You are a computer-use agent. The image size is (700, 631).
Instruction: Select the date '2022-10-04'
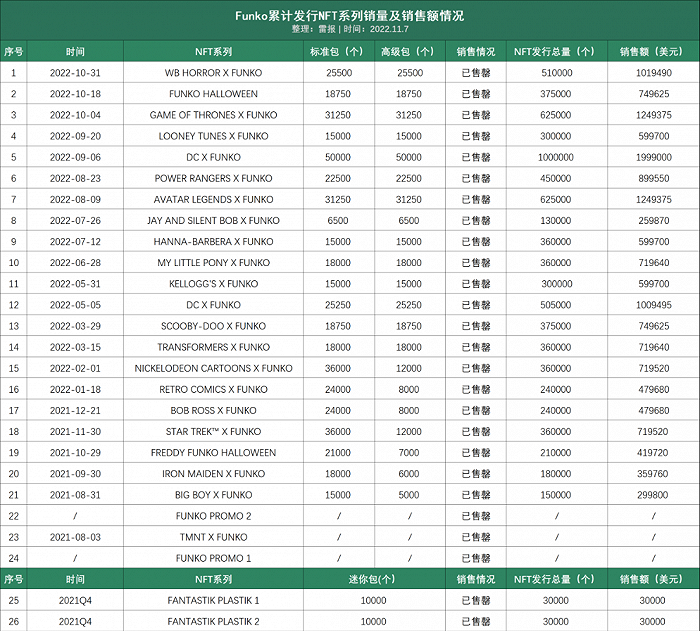click(75, 115)
